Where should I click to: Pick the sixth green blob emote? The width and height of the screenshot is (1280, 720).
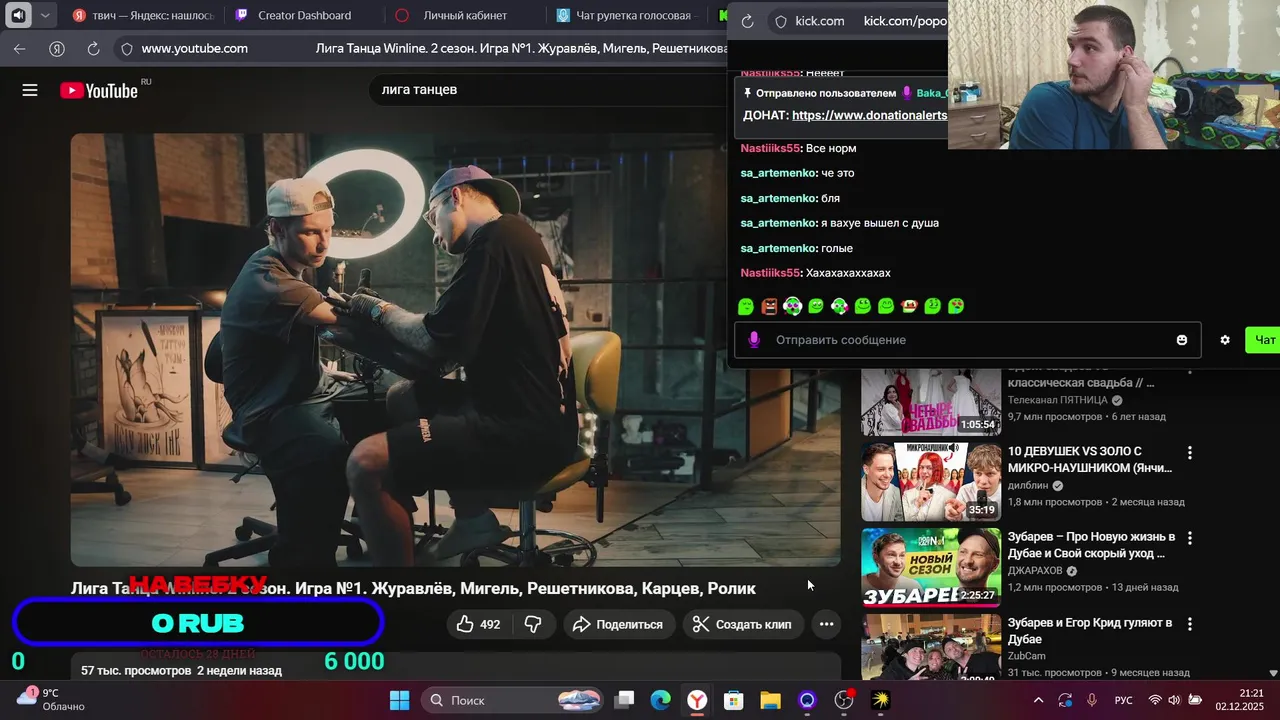[862, 306]
